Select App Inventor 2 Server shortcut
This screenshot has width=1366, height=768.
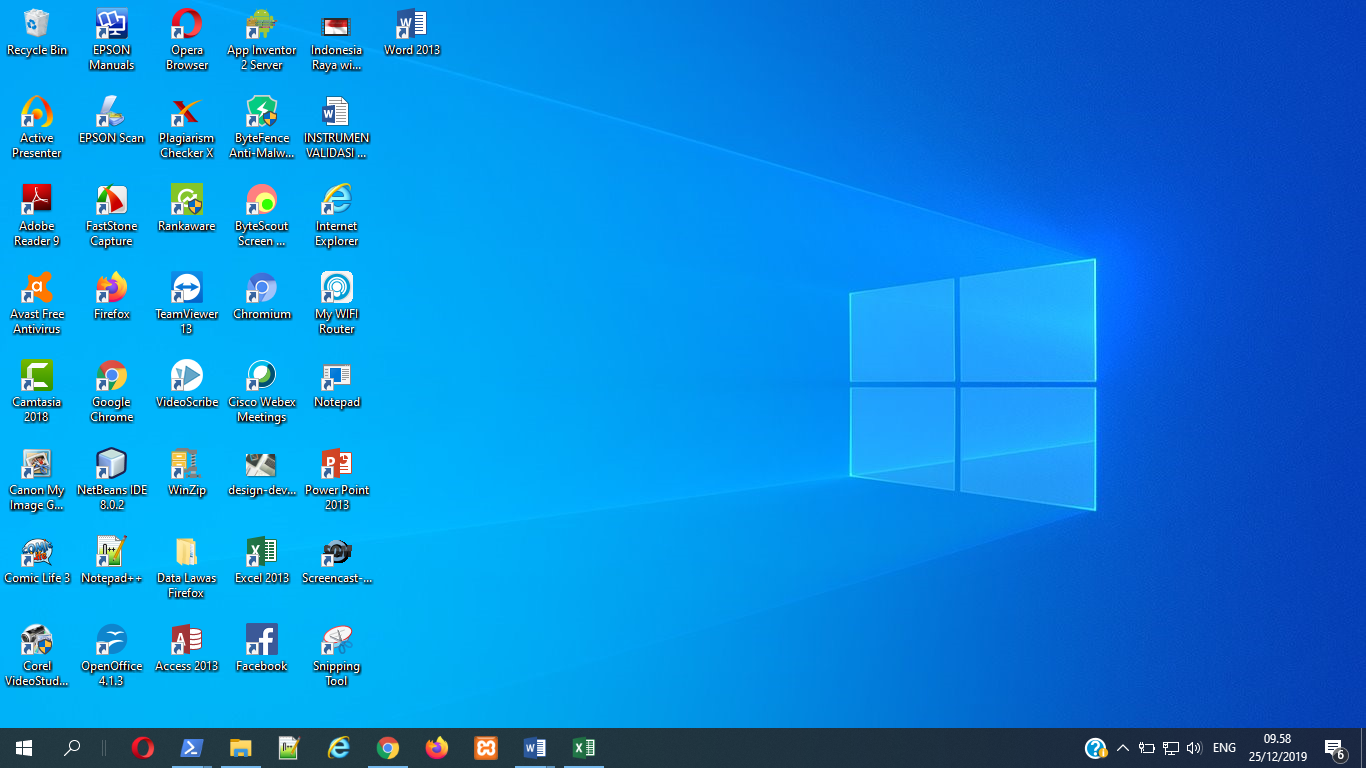[x=262, y=39]
